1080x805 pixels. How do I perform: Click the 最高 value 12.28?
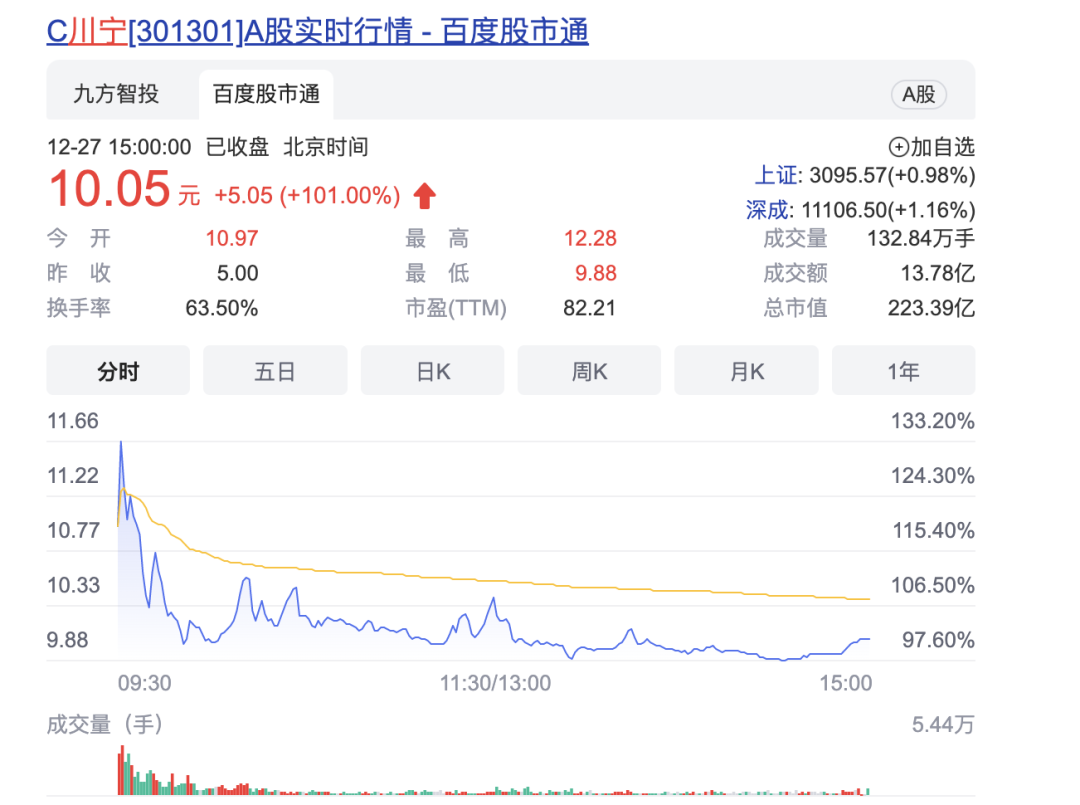[x=590, y=238]
